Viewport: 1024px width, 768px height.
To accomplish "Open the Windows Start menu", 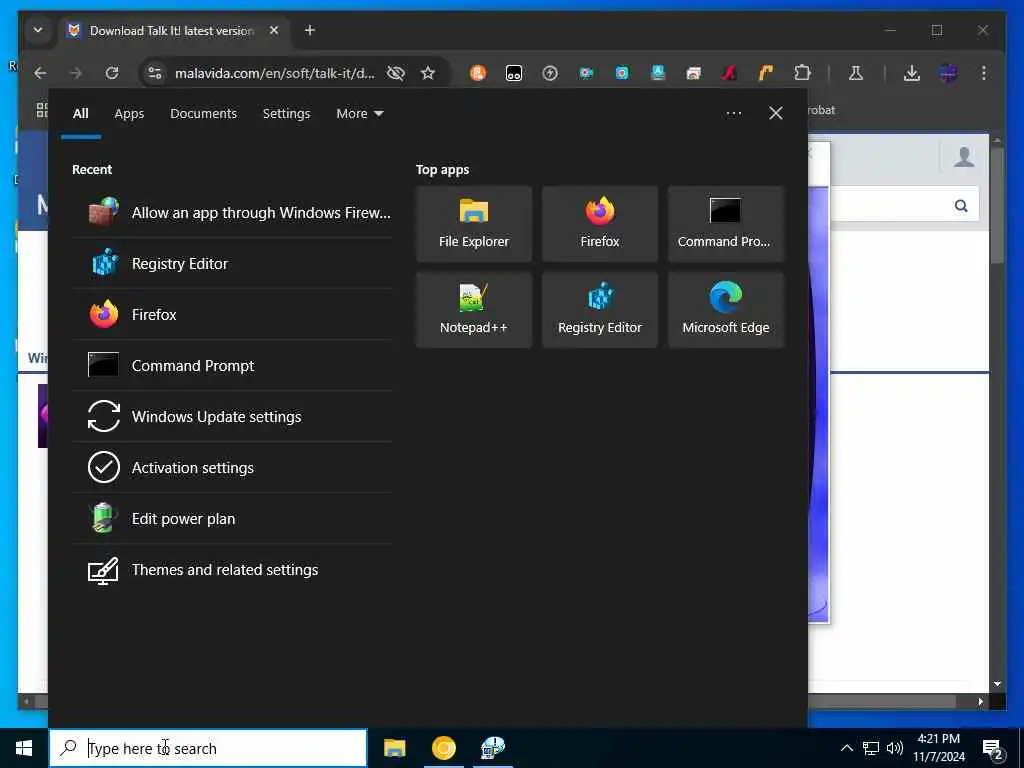I will click(x=24, y=748).
